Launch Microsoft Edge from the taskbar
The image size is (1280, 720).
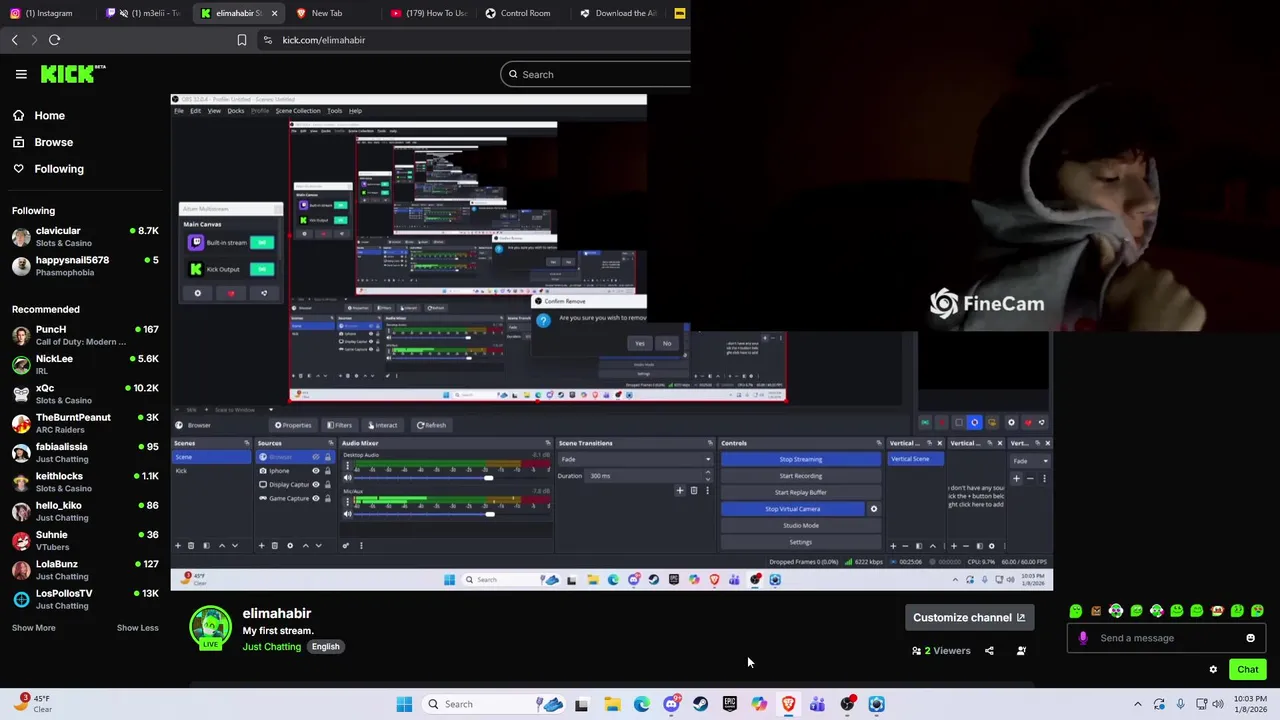(641, 704)
